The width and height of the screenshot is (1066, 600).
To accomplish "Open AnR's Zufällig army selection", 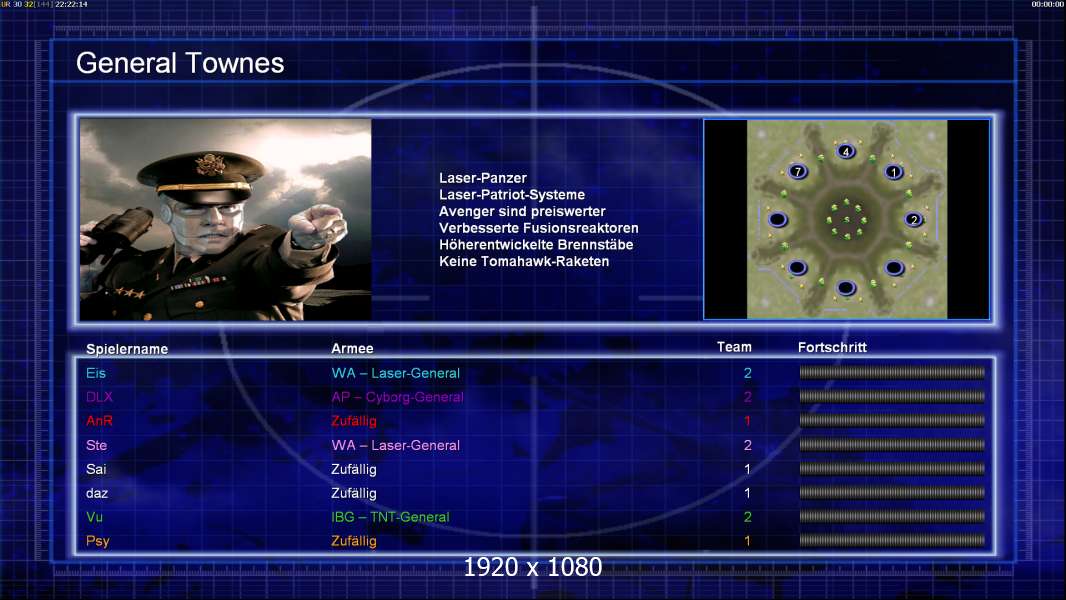I will pos(354,421).
